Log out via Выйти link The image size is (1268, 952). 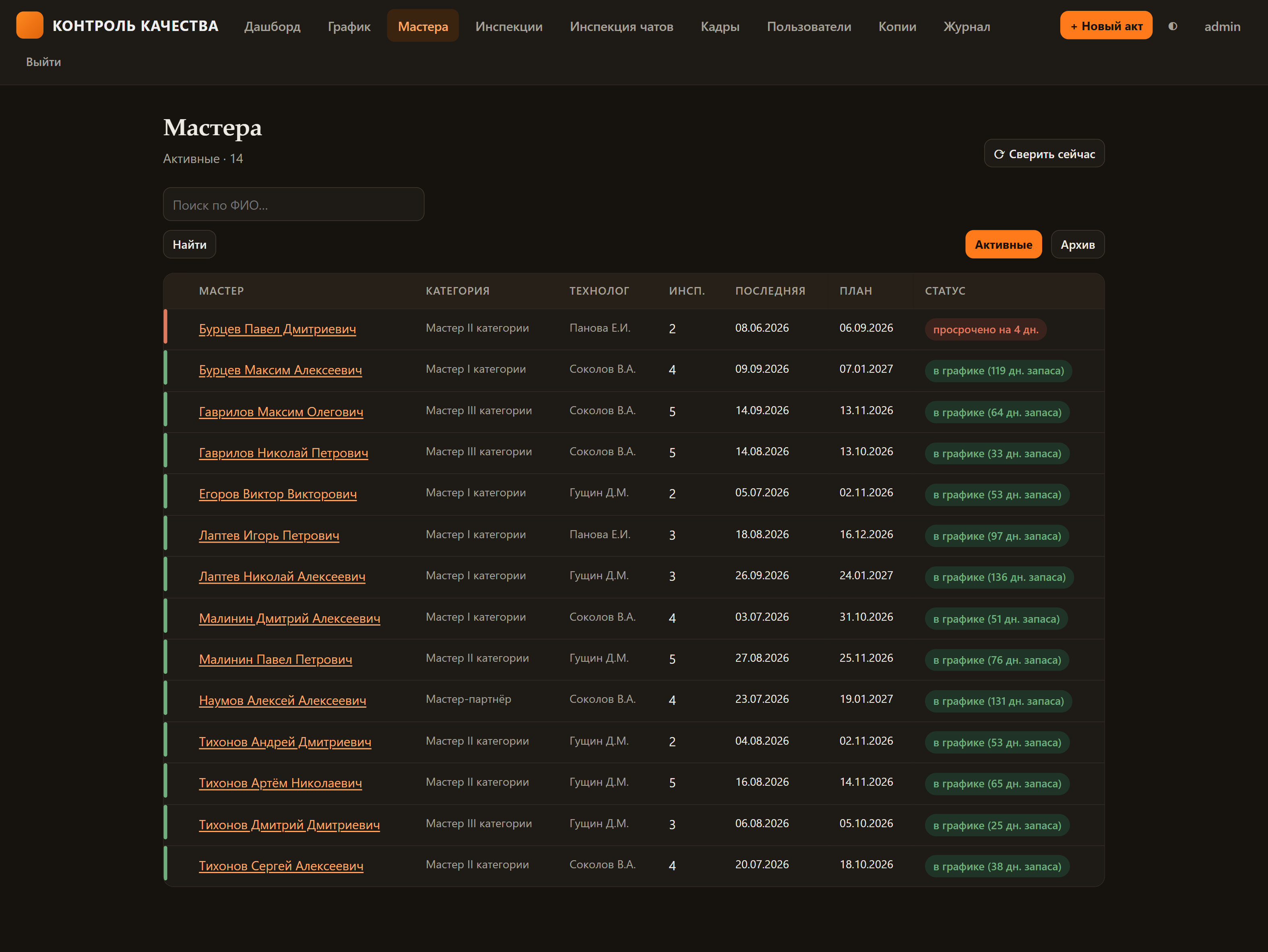pyautogui.click(x=43, y=62)
